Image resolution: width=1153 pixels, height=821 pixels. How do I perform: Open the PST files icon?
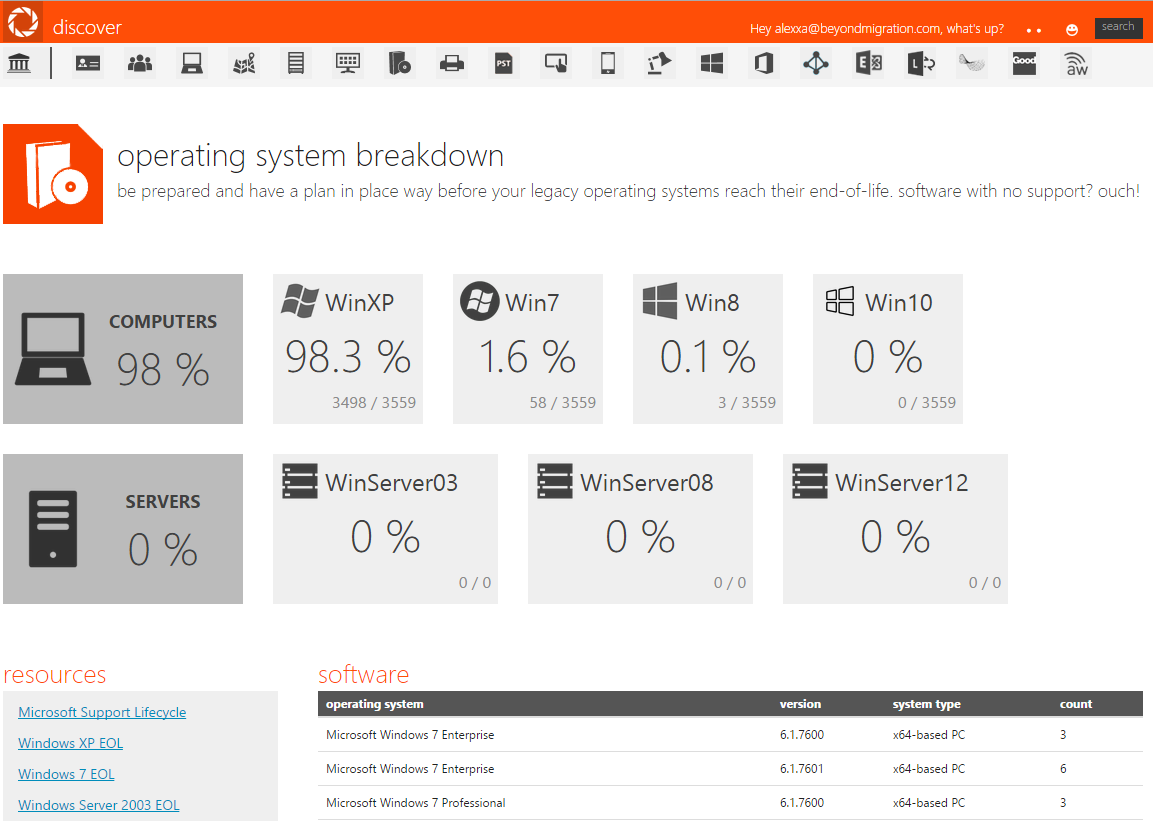(x=504, y=63)
